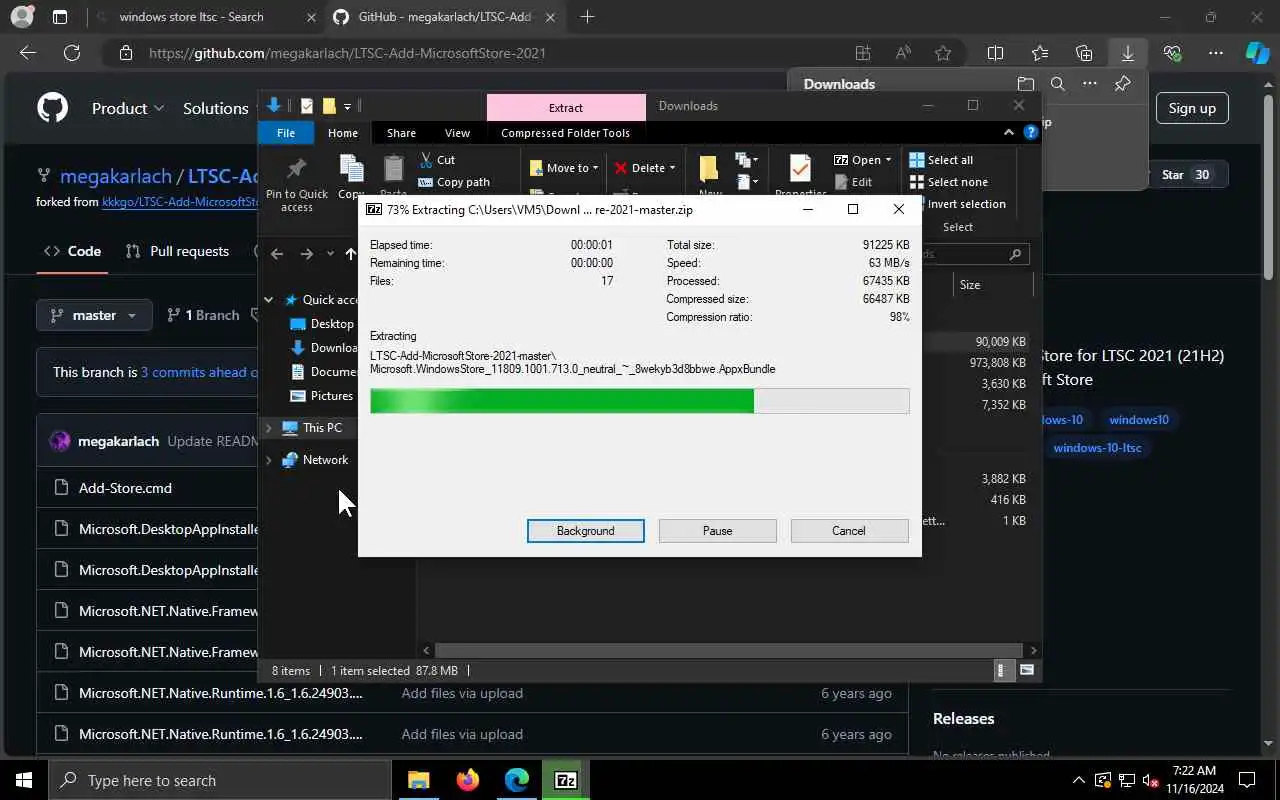The width and height of the screenshot is (1280, 800).
Task: Click the Cut scissors icon
Action: point(426,160)
